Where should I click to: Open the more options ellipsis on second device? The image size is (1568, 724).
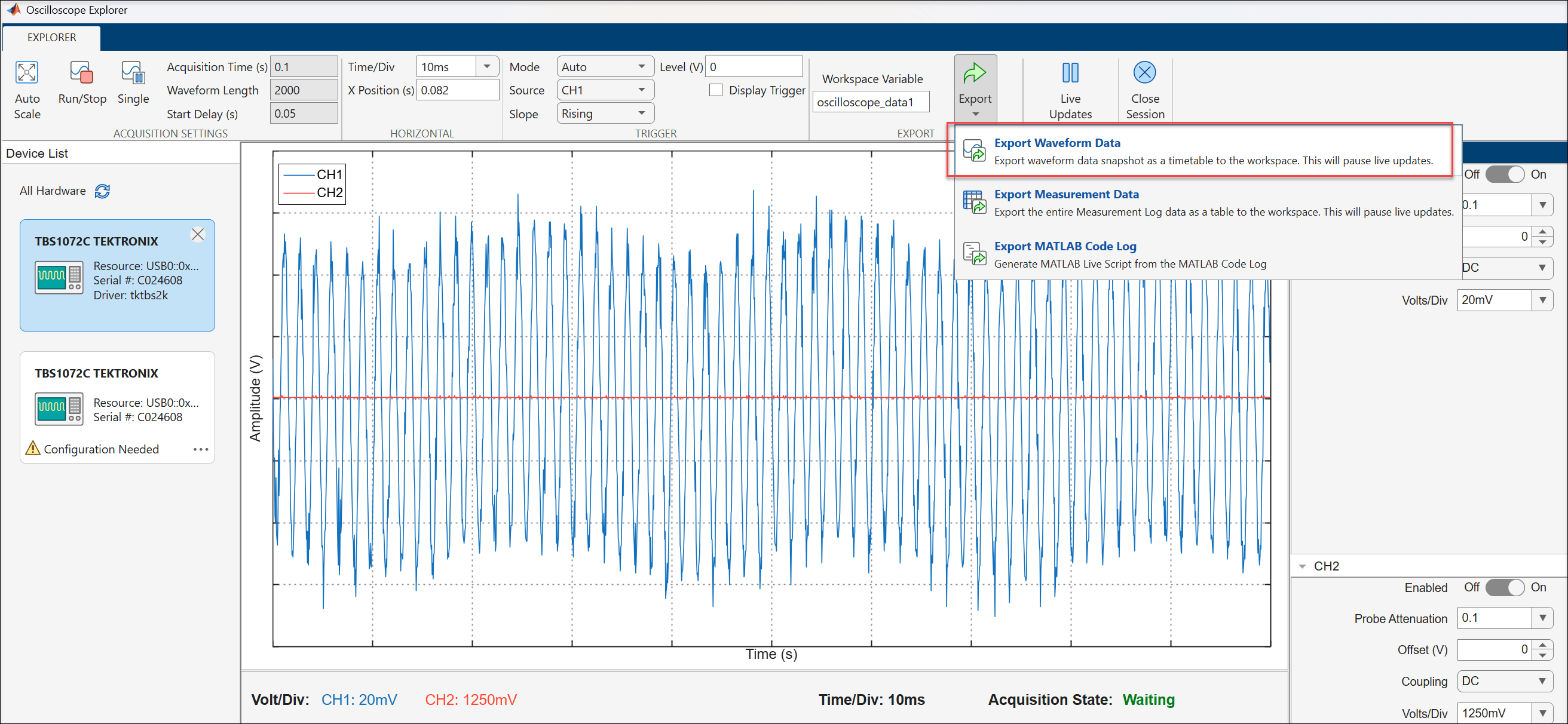click(200, 449)
